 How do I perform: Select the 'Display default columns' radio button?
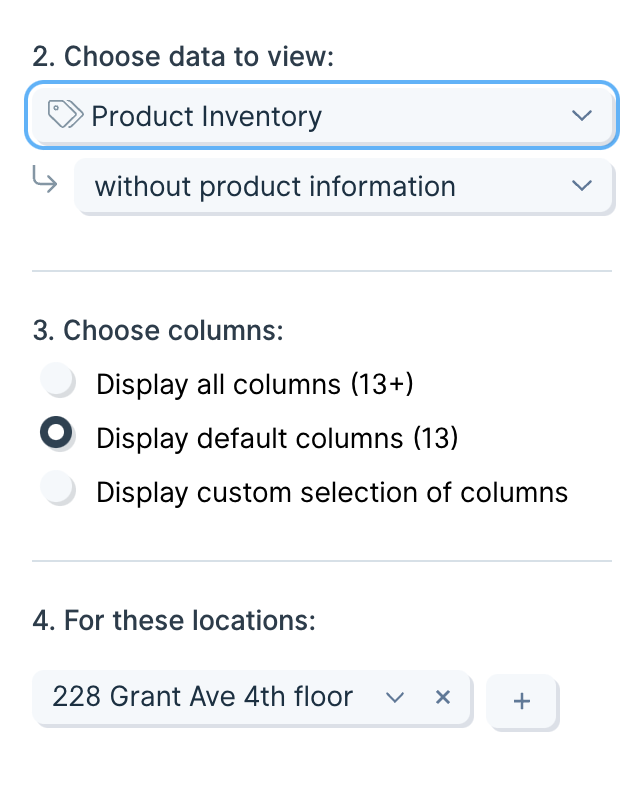57,433
